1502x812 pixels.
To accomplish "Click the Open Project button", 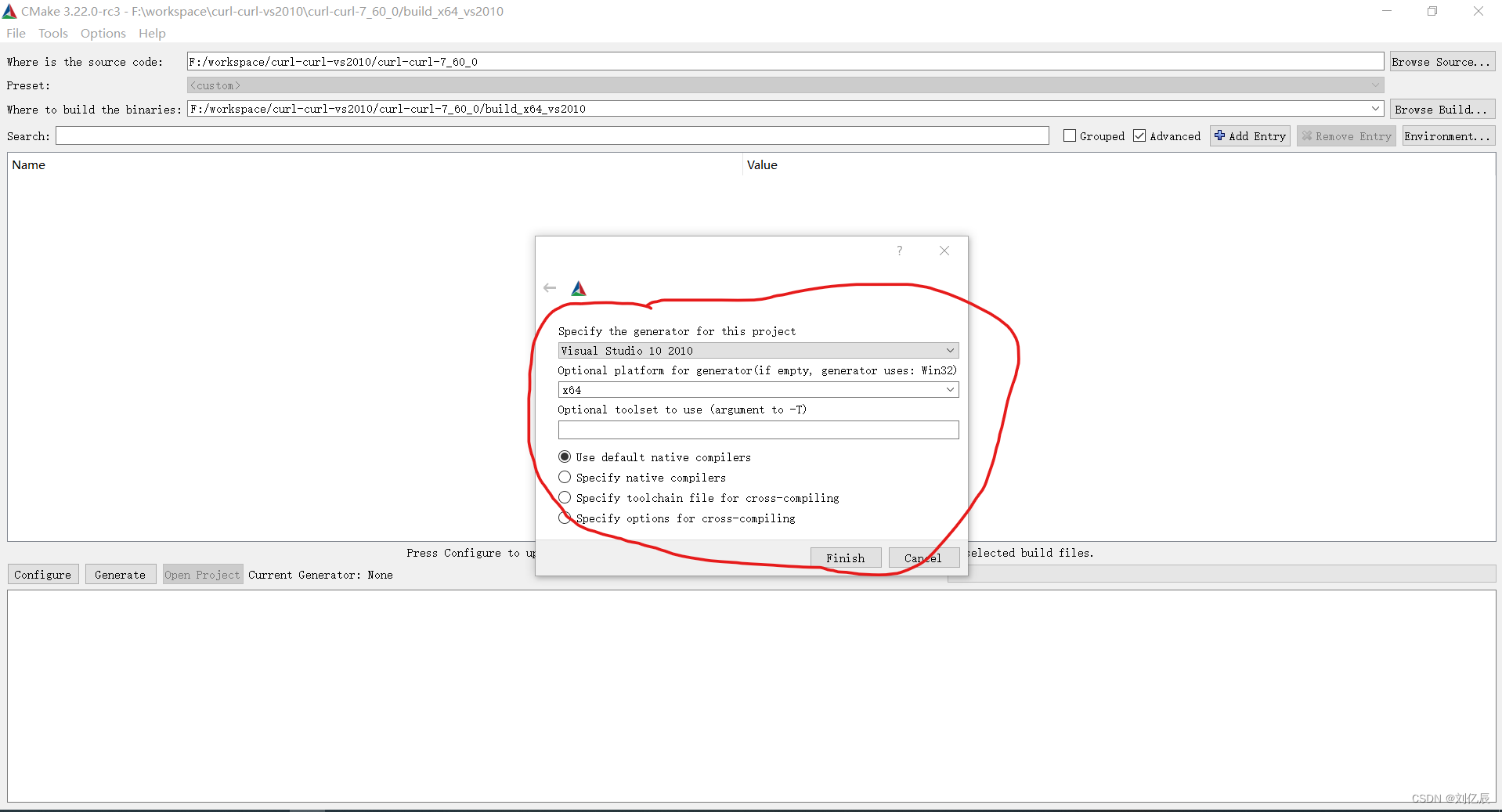I will coord(203,575).
